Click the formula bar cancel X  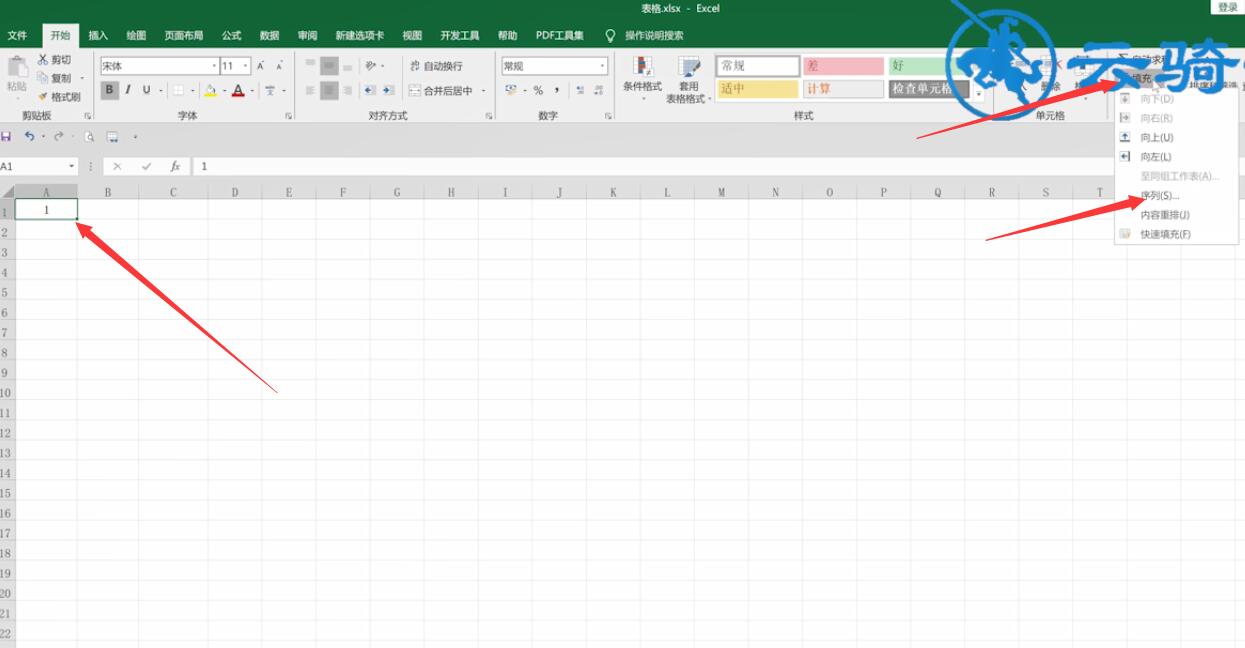click(x=118, y=166)
